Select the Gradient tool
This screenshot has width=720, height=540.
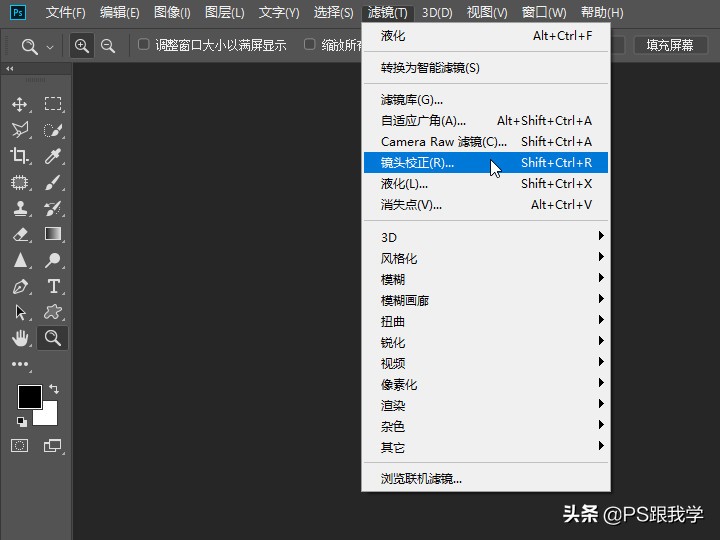(53, 234)
